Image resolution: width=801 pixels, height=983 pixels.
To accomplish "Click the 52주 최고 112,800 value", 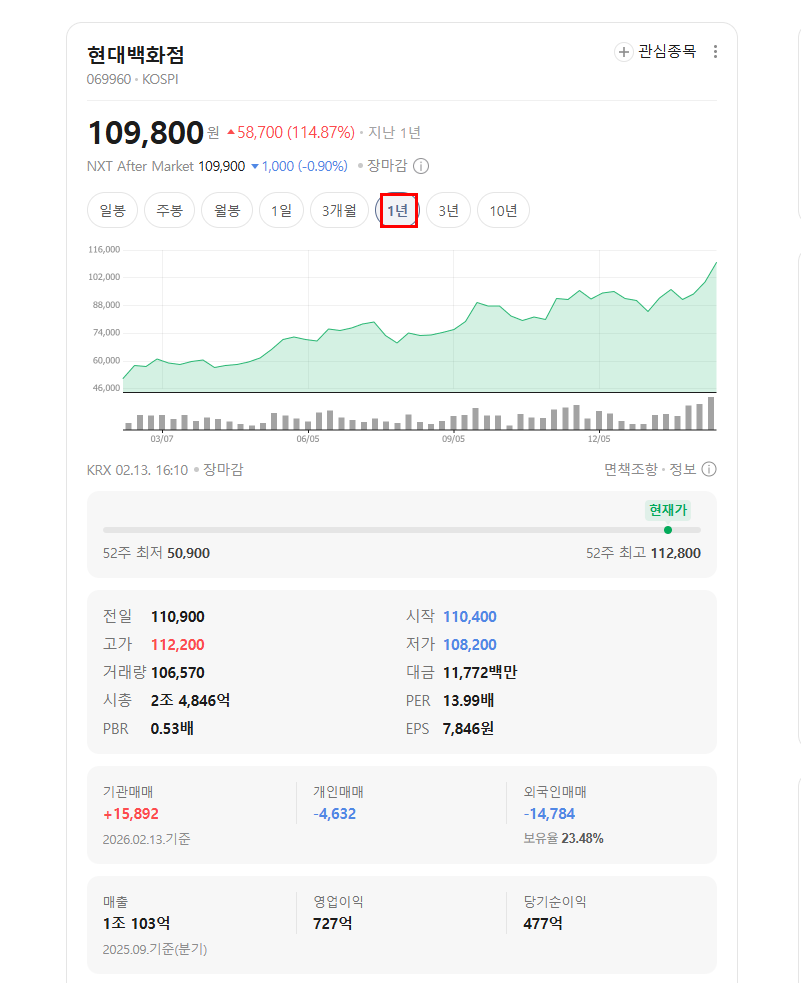I will pyautogui.click(x=676, y=553).
